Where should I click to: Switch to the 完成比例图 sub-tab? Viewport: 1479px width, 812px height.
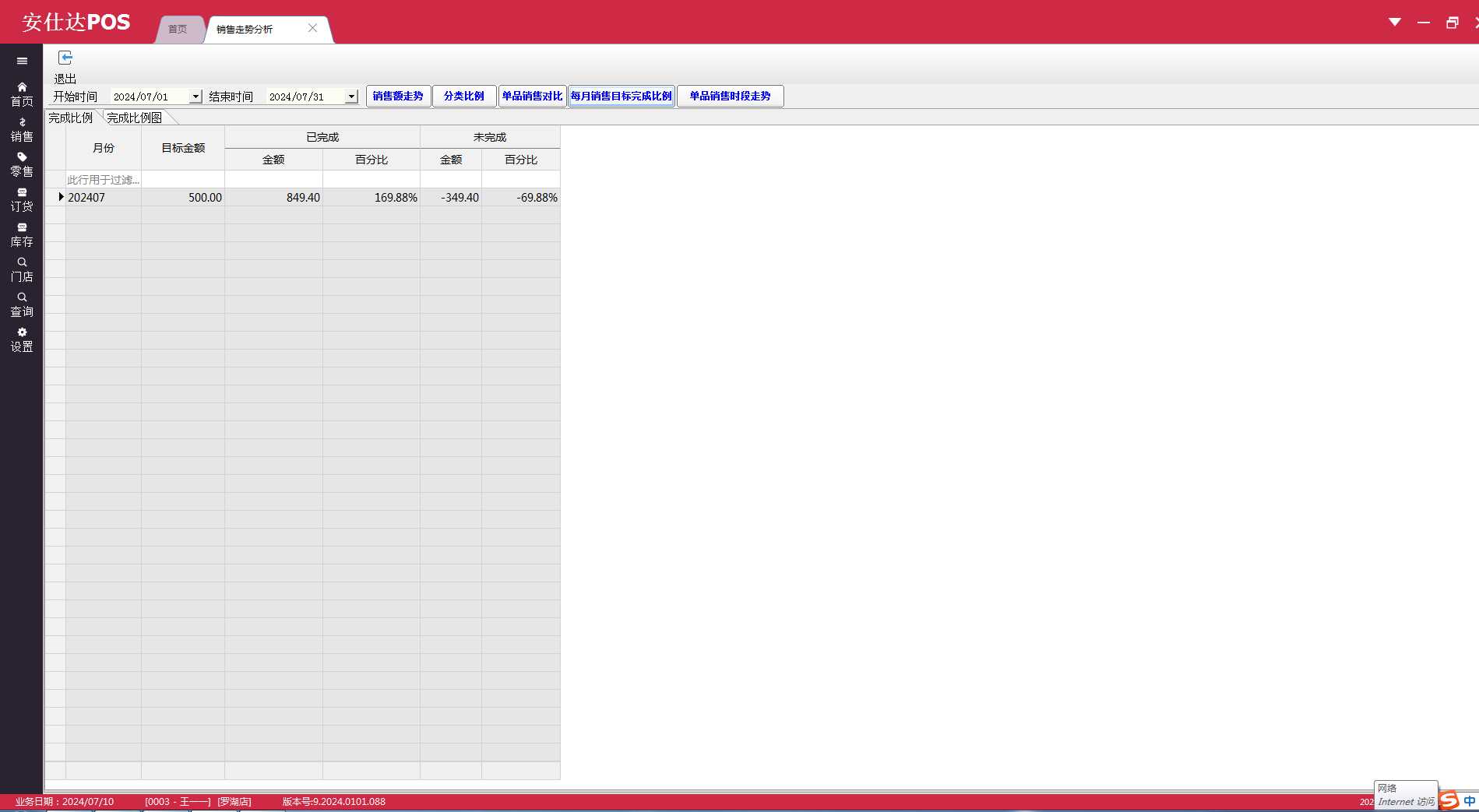[x=135, y=118]
